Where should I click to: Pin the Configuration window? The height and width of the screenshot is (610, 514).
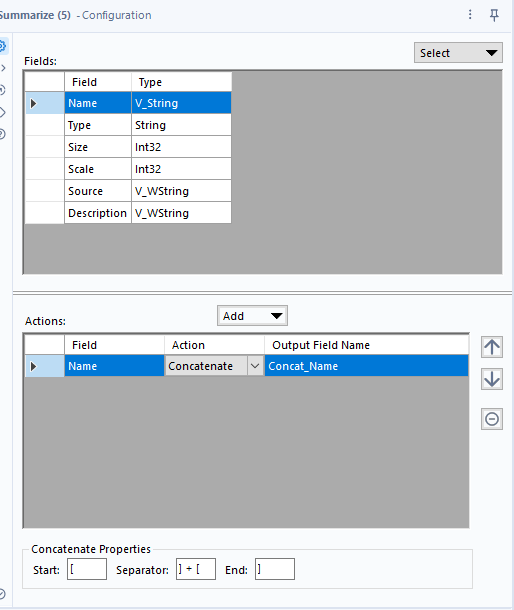point(494,15)
